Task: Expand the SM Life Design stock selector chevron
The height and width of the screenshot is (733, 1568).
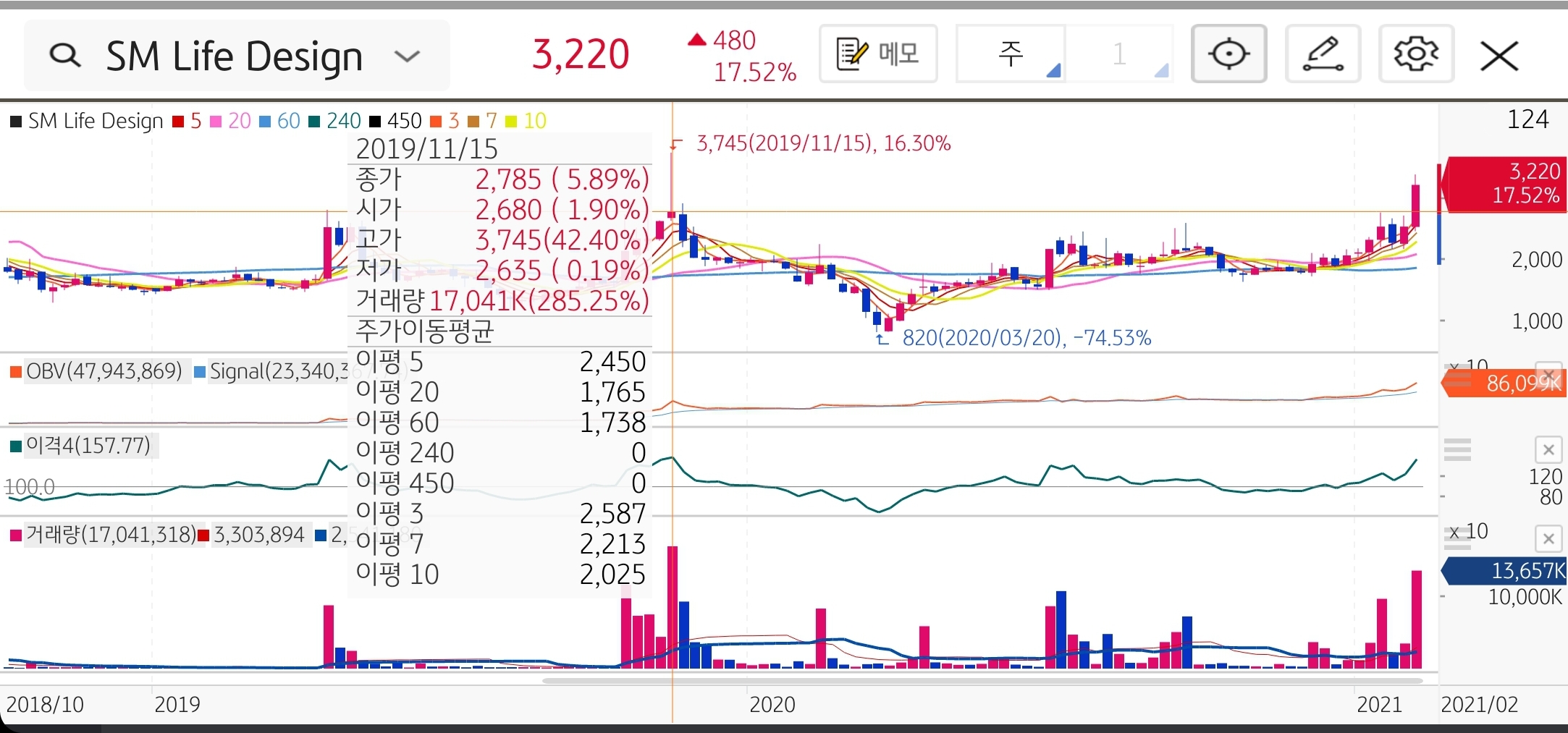Action: pos(407,56)
